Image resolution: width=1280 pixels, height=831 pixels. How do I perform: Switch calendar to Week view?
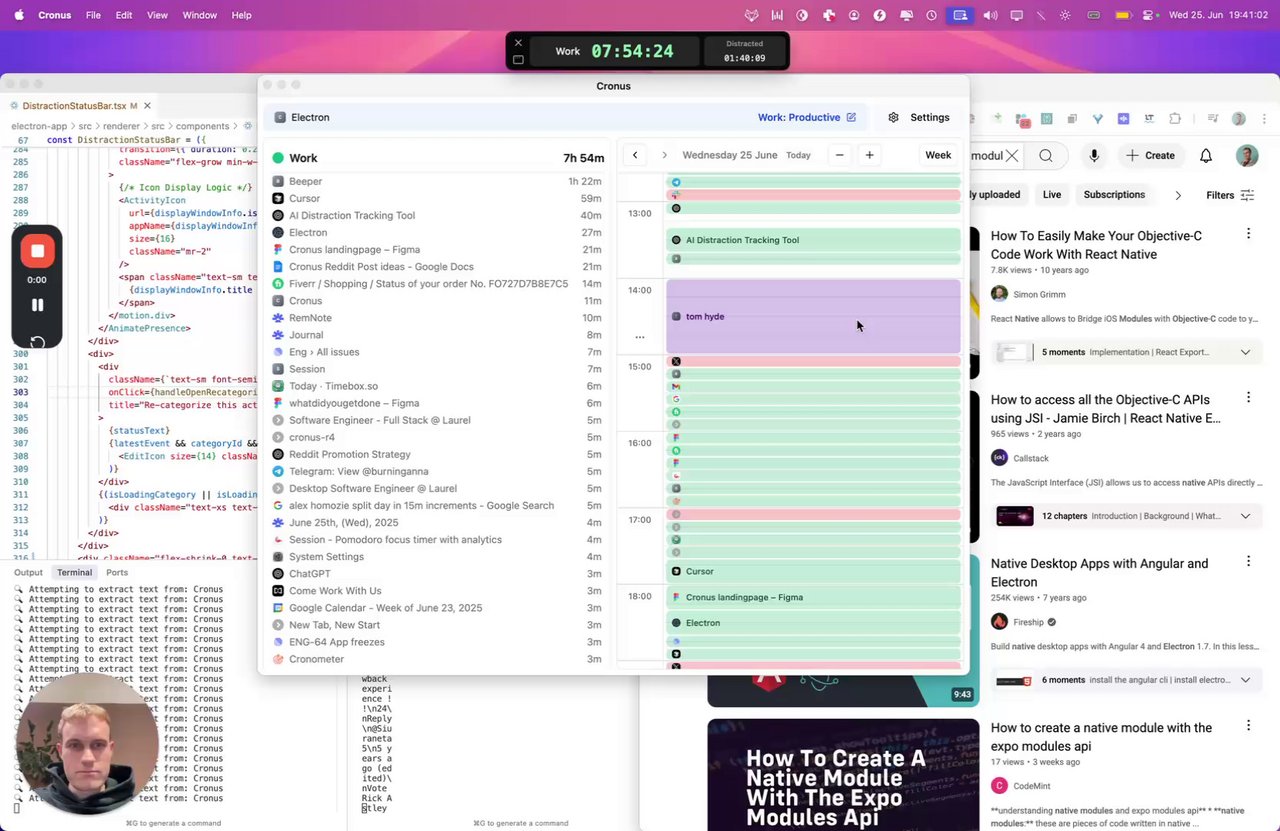pos(938,155)
